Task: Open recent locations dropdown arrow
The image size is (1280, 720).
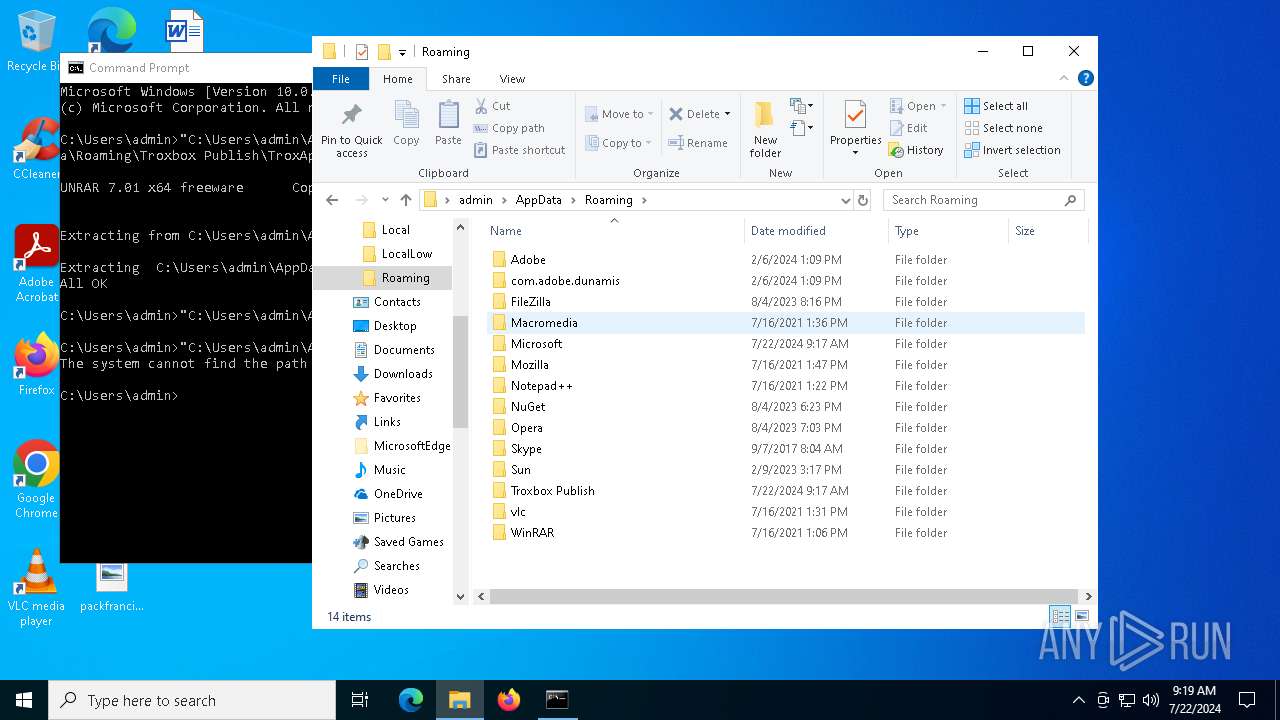Action: click(x=385, y=200)
